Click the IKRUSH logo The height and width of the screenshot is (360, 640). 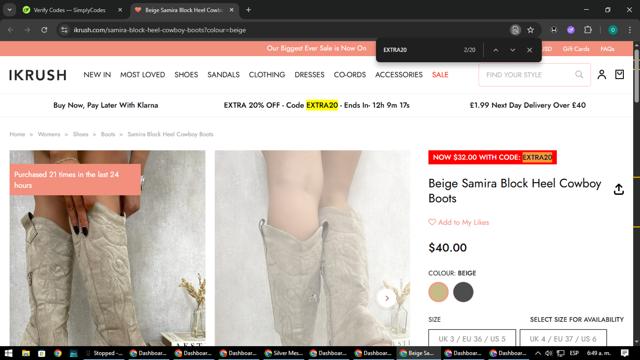[x=38, y=75]
